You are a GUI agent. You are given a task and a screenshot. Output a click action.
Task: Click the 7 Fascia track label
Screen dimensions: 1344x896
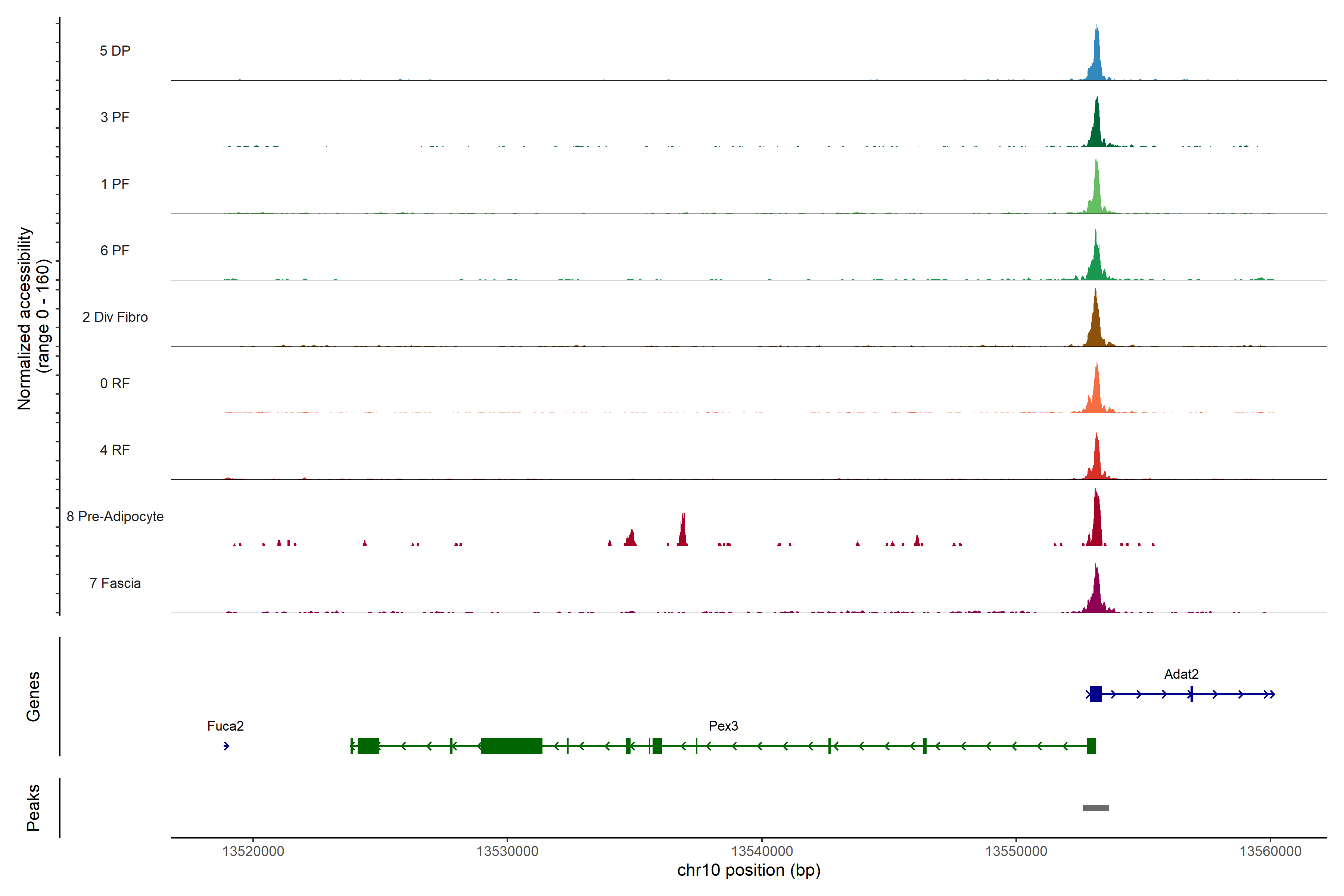point(115,583)
